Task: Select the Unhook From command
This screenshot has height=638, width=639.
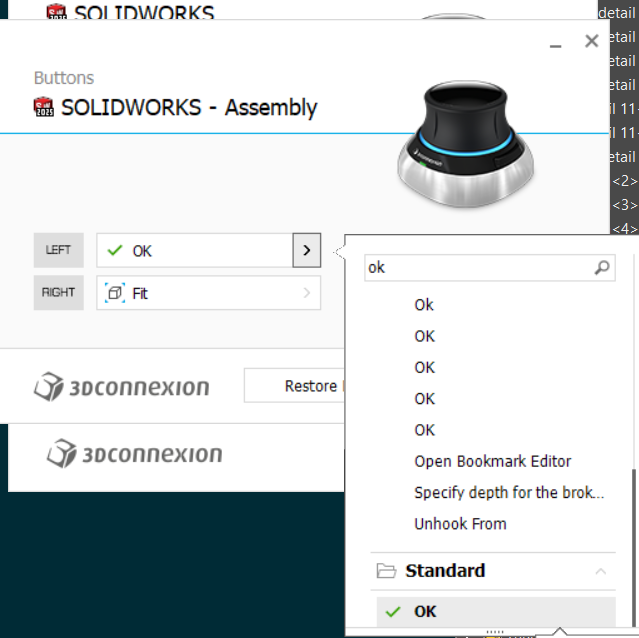Action: point(460,523)
